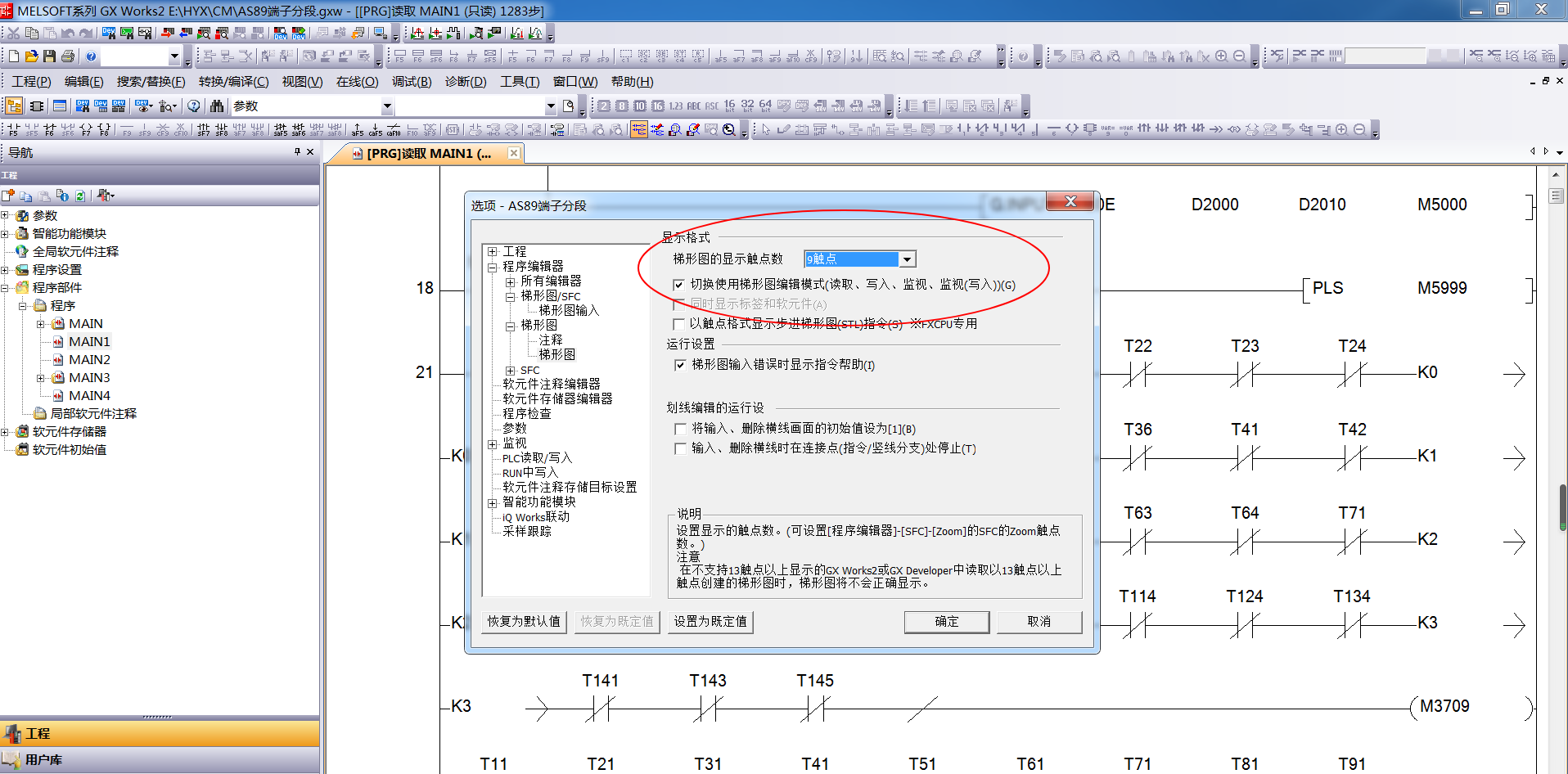This screenshot has width=1568, height=774.
Task: Select MAIN2 program in navigation tree
Action: (x=89, y=360)
